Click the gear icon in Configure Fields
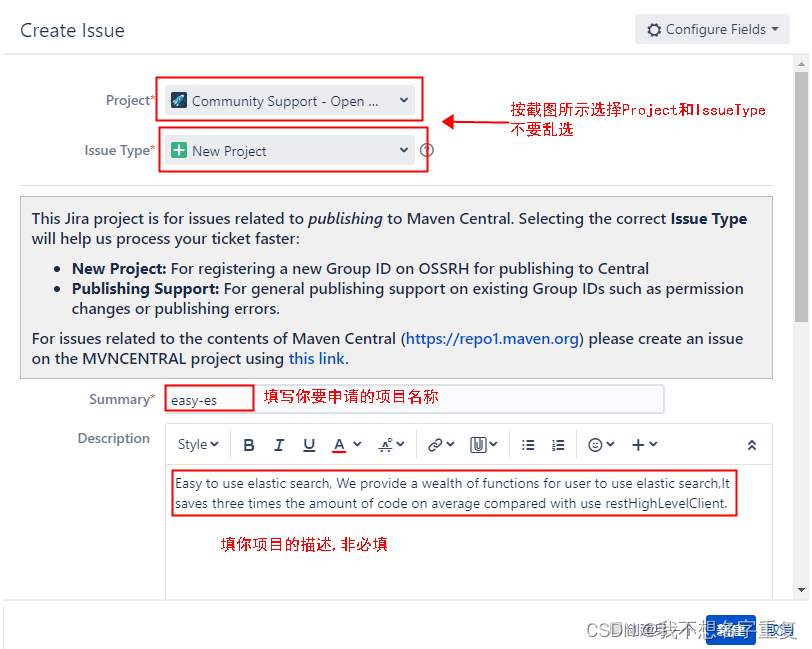Screen dimensions: 812x649 pos(654,30)
